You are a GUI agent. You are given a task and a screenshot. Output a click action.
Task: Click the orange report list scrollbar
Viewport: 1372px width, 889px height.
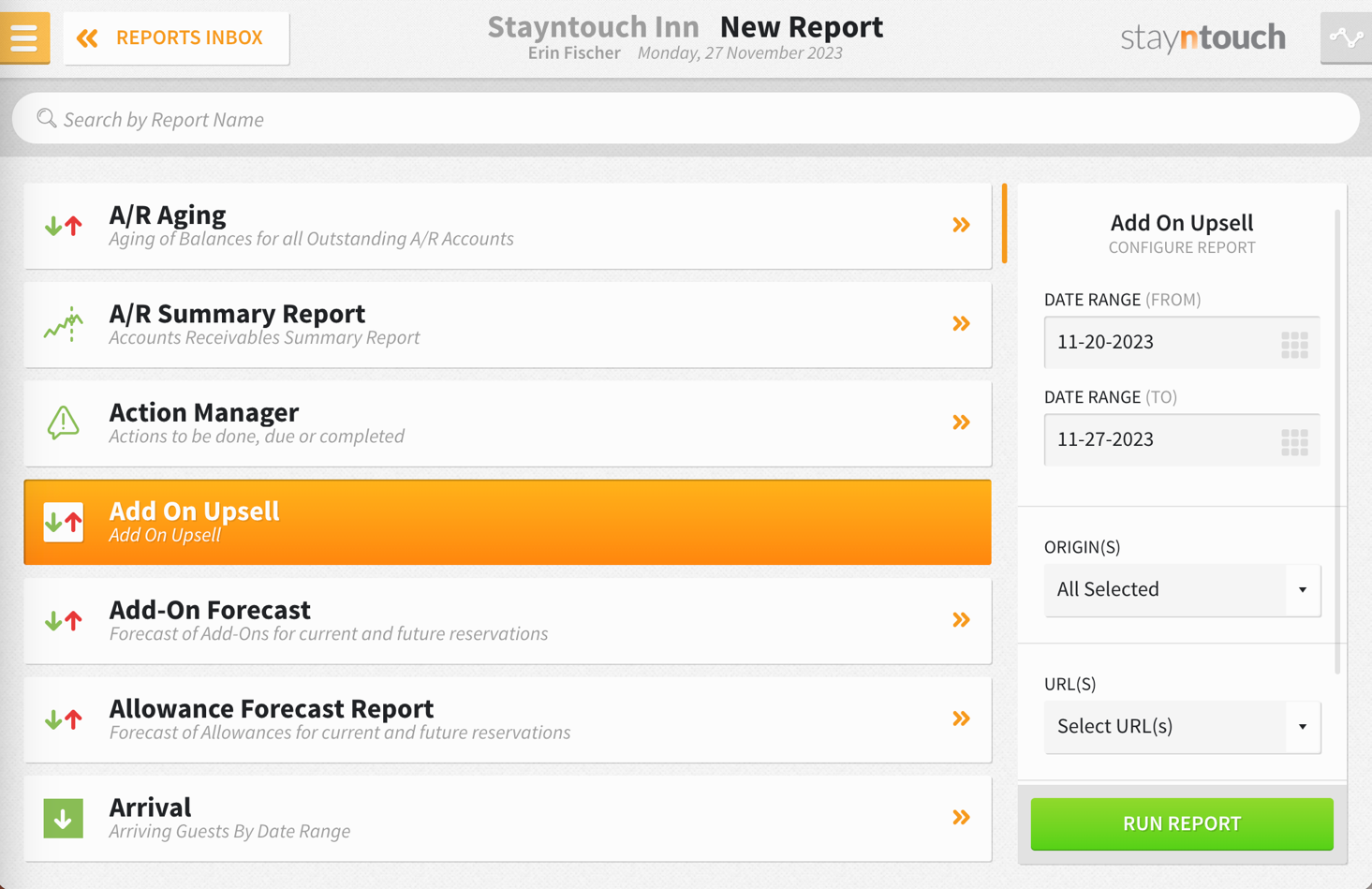tap(1004, 223)
